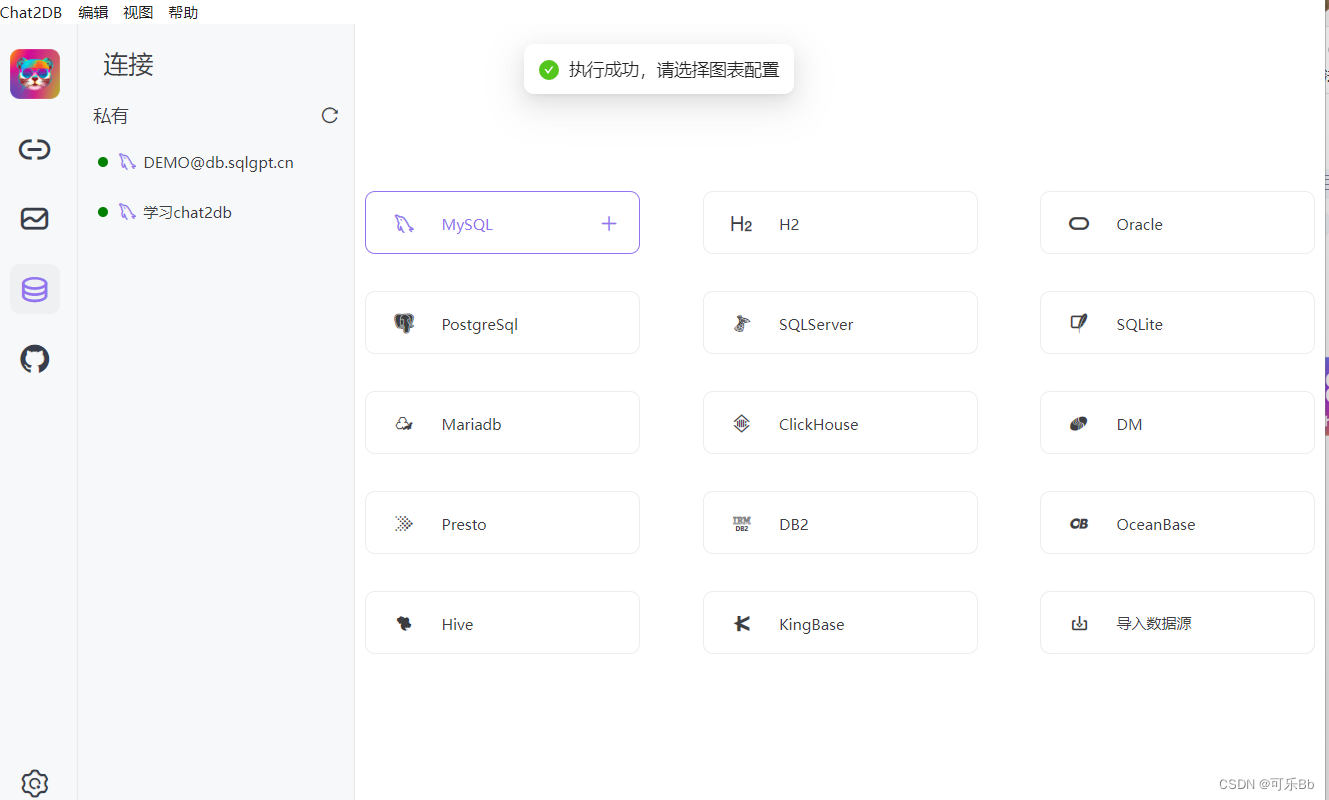Choose the Oracle database card

[1177, 223]
